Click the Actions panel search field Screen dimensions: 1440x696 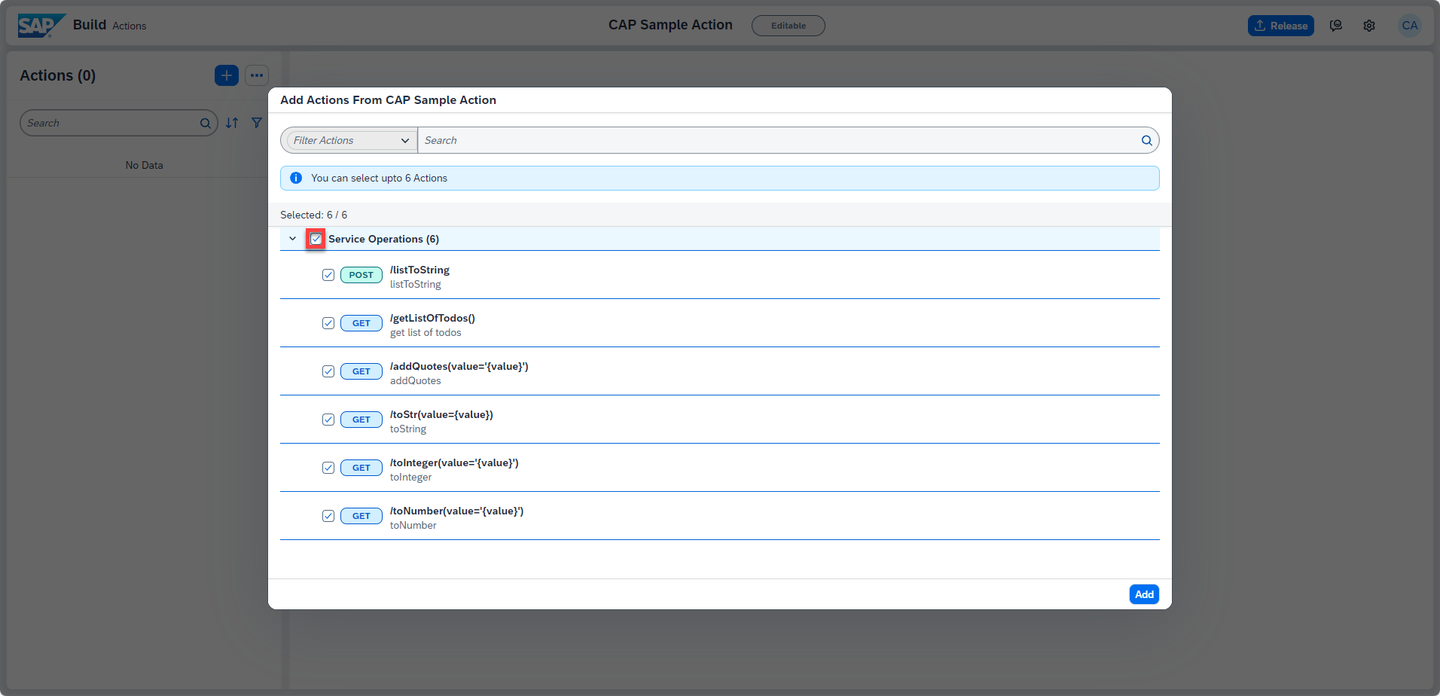coord(118,123)
